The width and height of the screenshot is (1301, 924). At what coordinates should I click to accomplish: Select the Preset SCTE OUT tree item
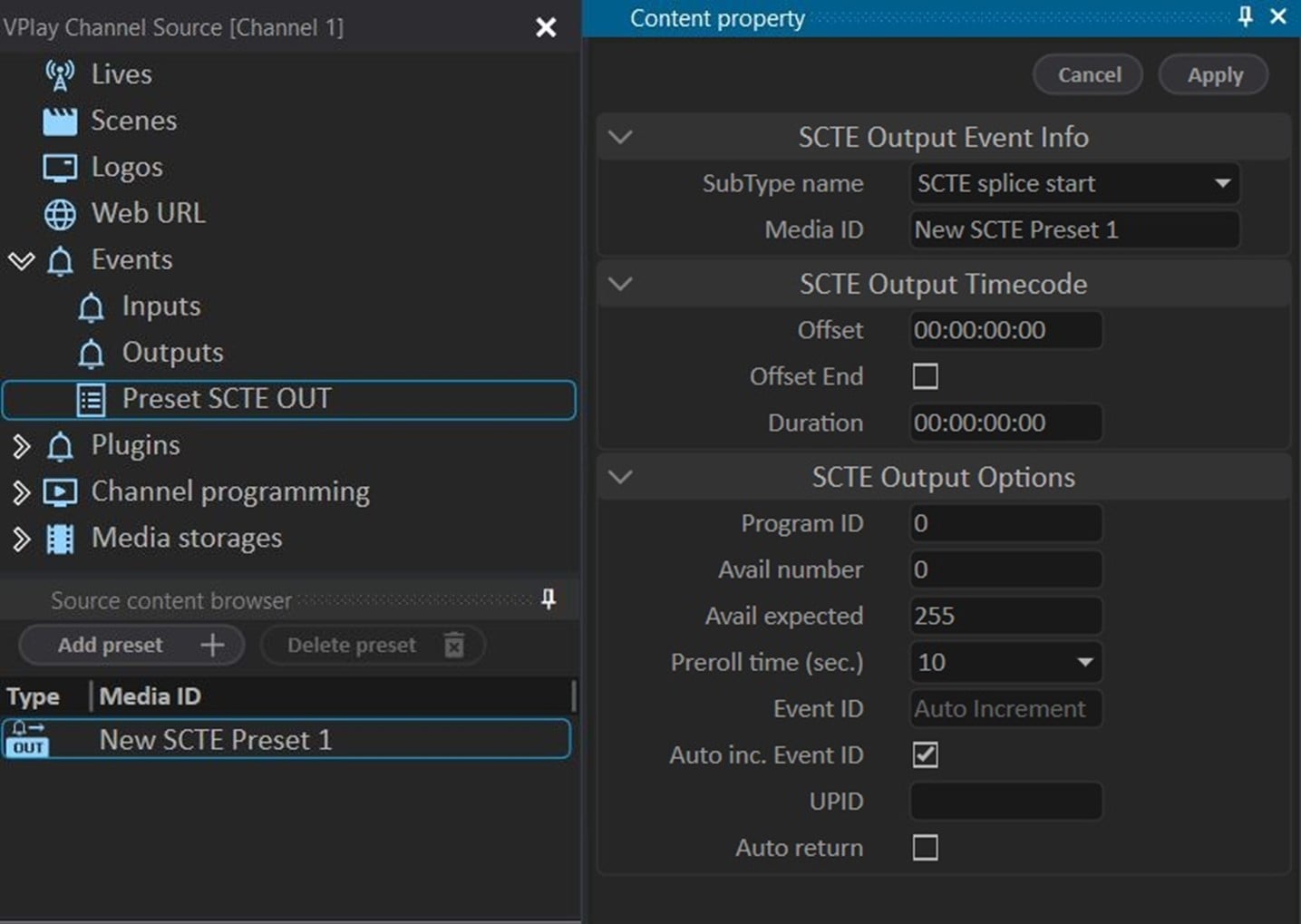click(289, 400)
